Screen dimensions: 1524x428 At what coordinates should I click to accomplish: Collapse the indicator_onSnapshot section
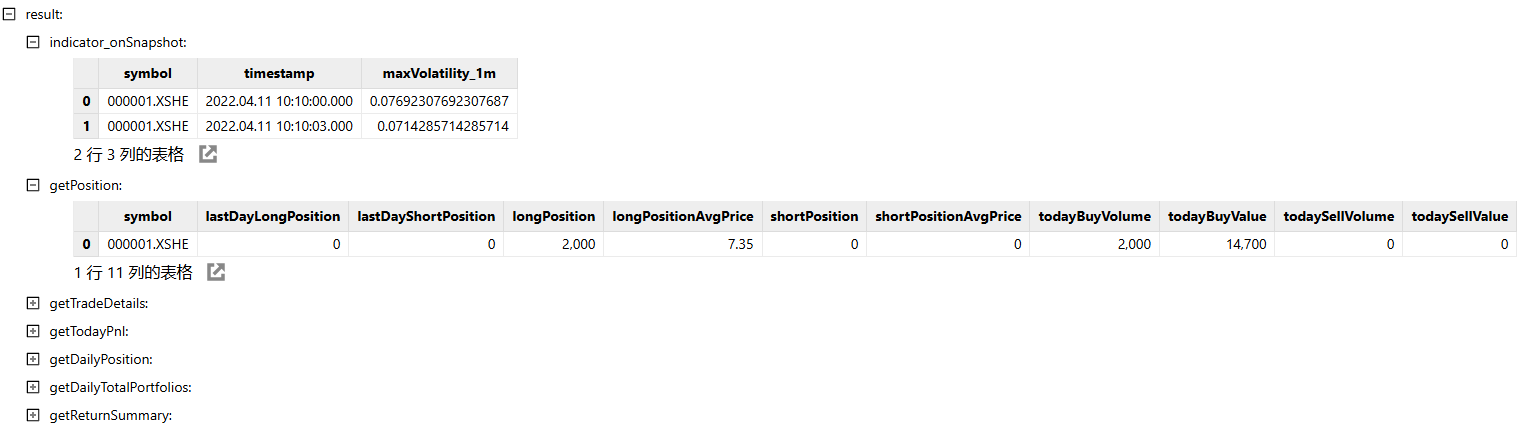coord(33,42)
